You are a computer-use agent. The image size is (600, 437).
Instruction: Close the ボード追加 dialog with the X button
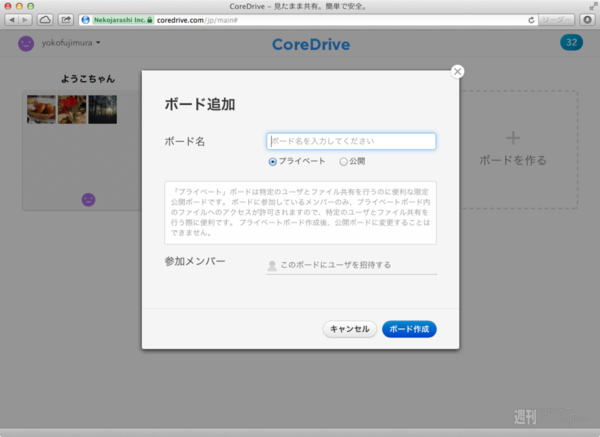(457, 72)
